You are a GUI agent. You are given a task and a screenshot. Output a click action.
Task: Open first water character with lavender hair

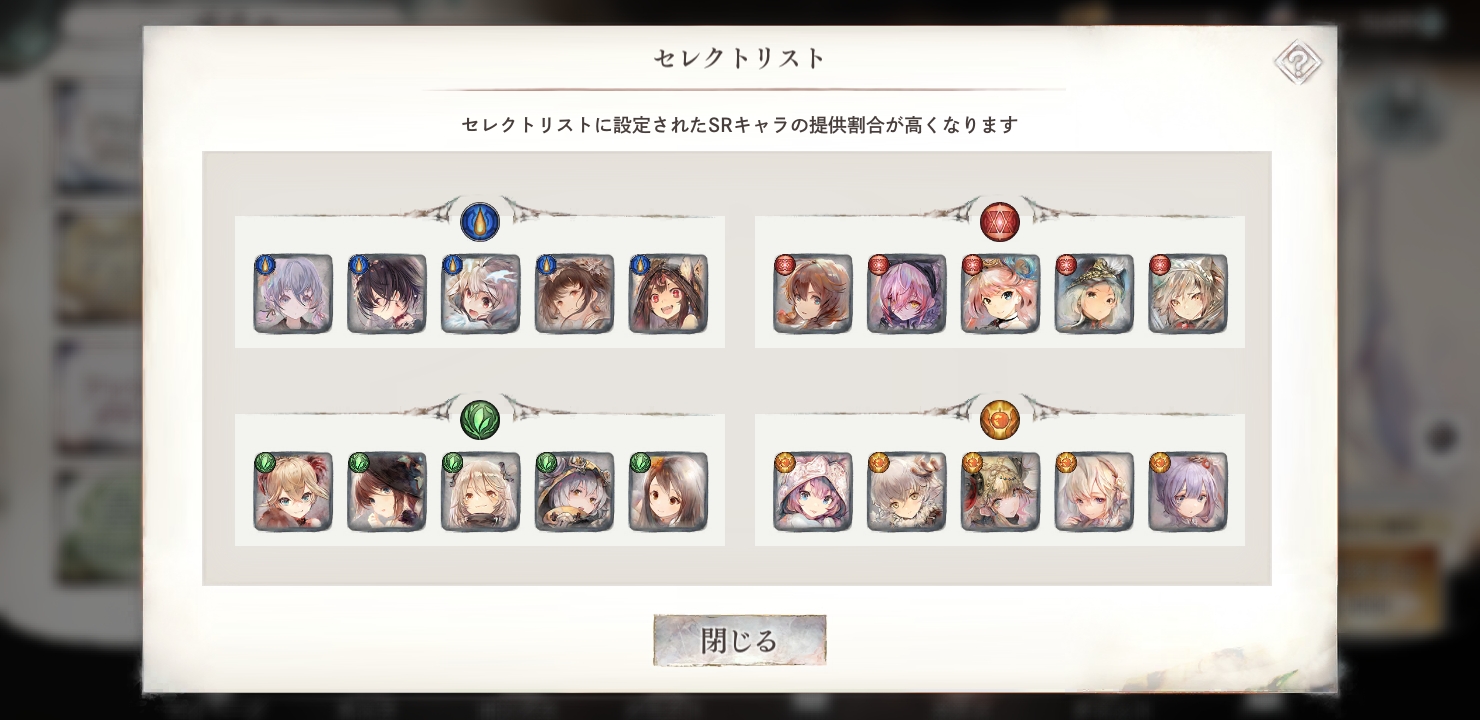[293, 294]
